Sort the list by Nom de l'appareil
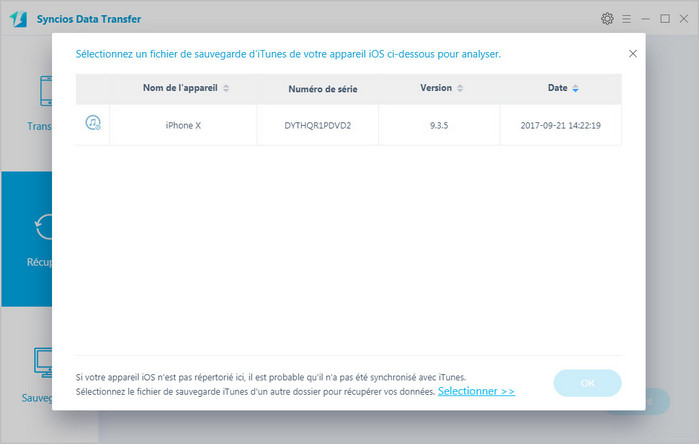The image size is (699, 444). (226, 89)
